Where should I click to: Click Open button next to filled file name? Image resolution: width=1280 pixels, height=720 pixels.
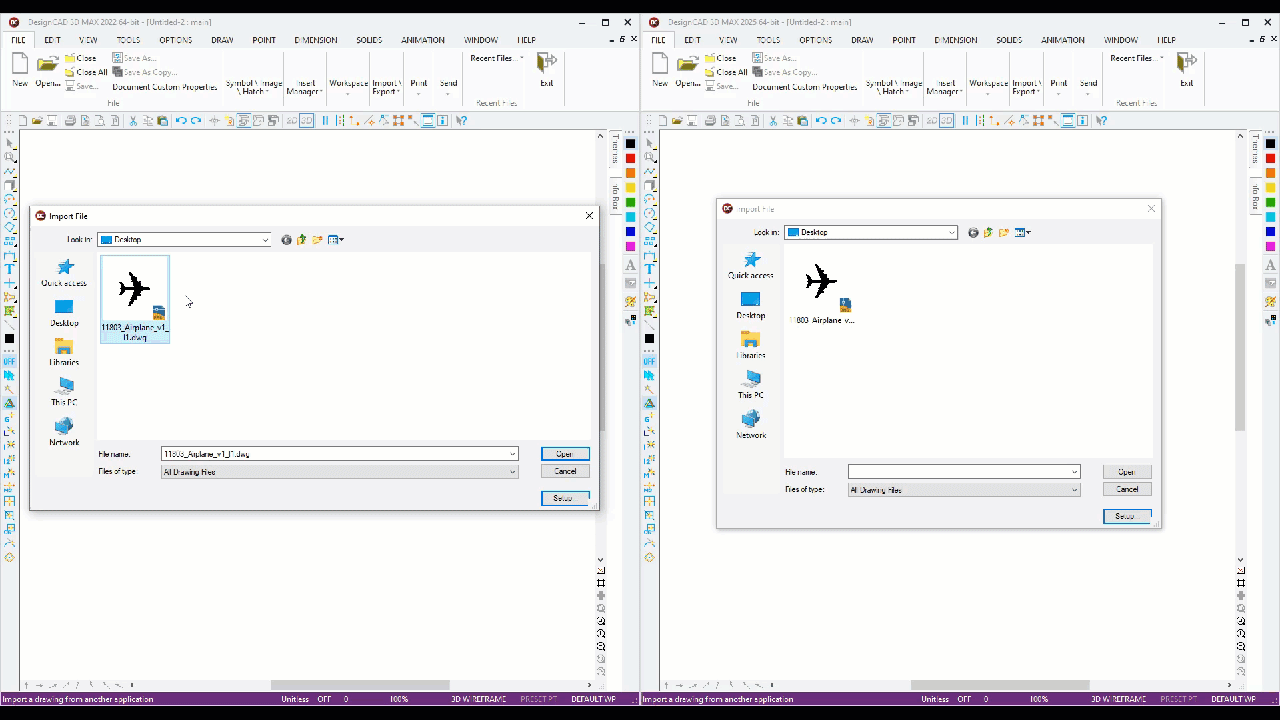click(565, 454)
